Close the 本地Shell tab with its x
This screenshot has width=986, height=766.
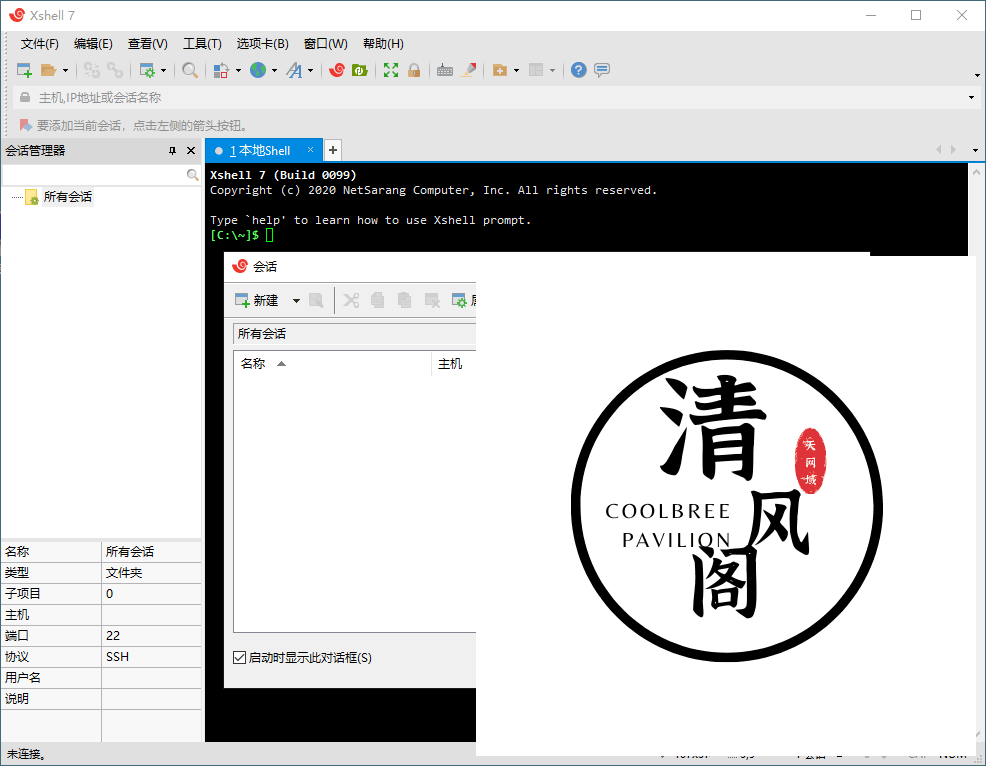pyautogui.click(x=310, y=150)
